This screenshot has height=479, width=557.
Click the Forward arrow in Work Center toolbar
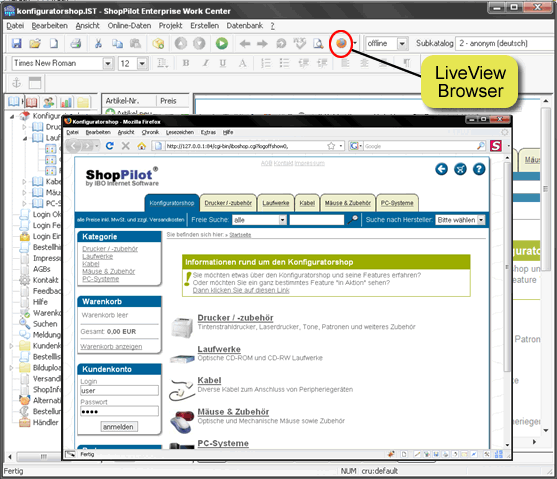[x=262, y=44]
